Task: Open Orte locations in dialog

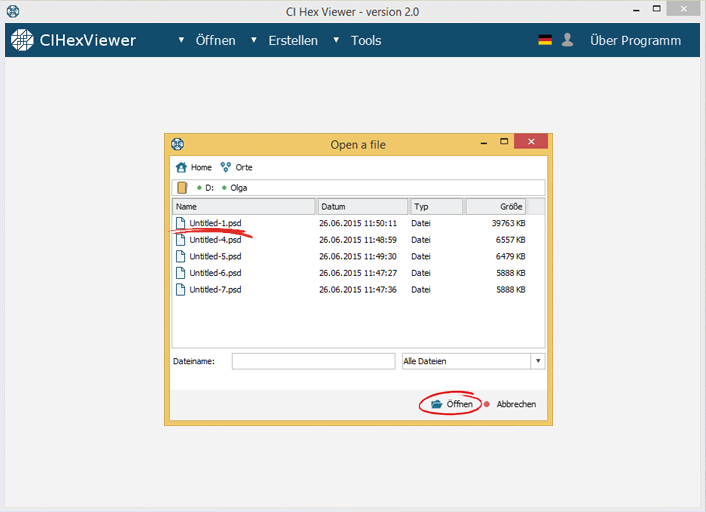Action: pyautogui.click(x=237, y=167)
